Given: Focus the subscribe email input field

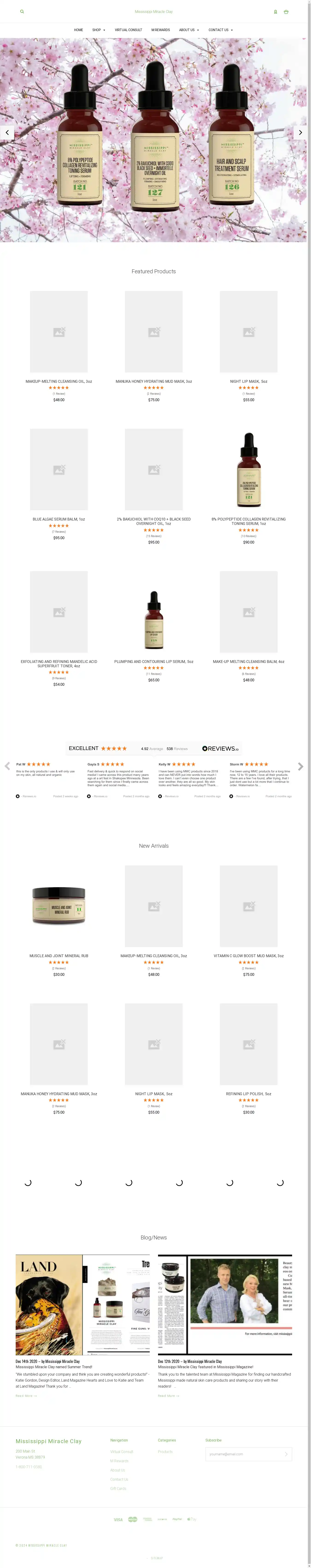Looking at the screenshot, I should point(244,1454).
